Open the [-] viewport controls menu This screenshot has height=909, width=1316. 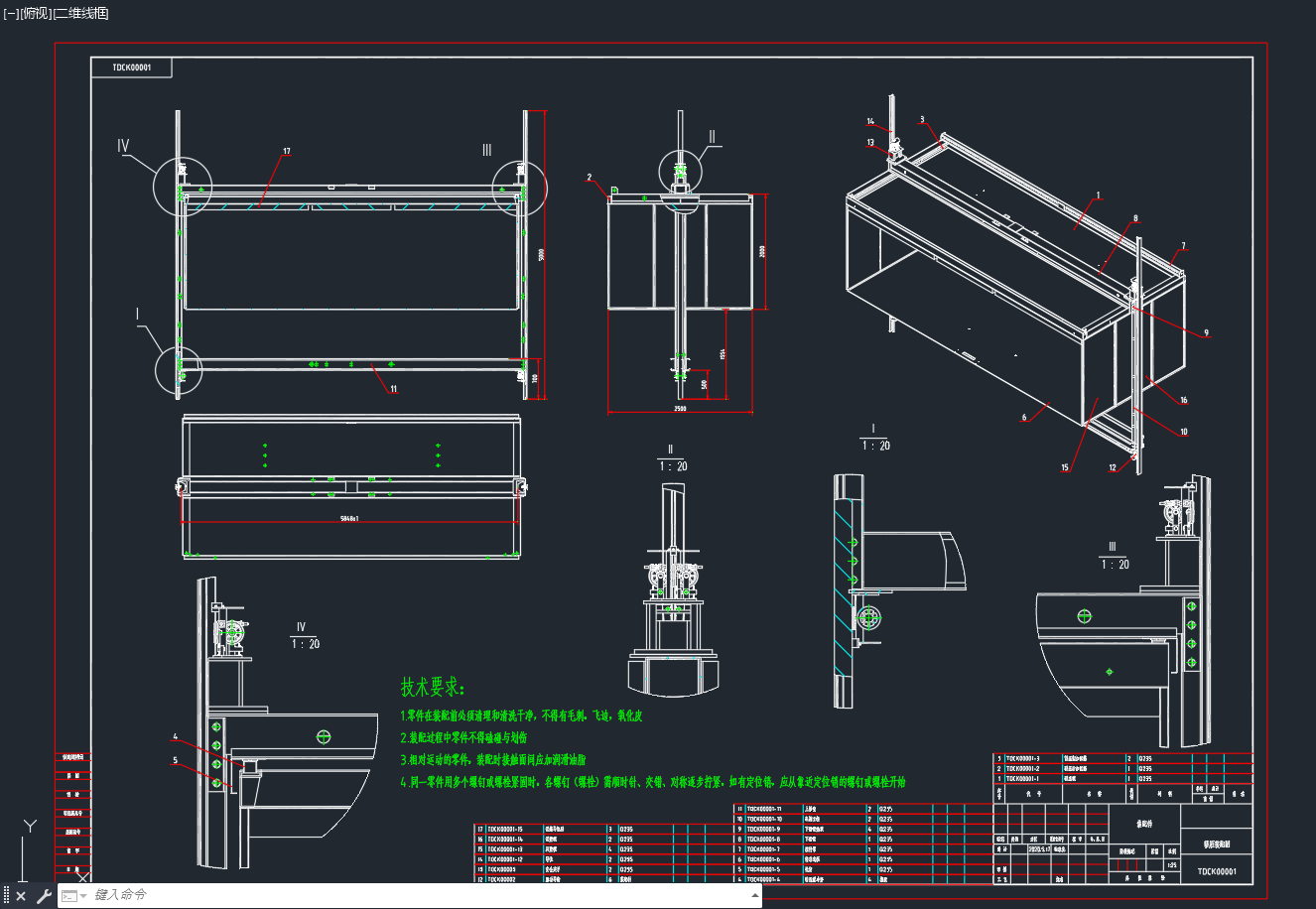point(11,14)
